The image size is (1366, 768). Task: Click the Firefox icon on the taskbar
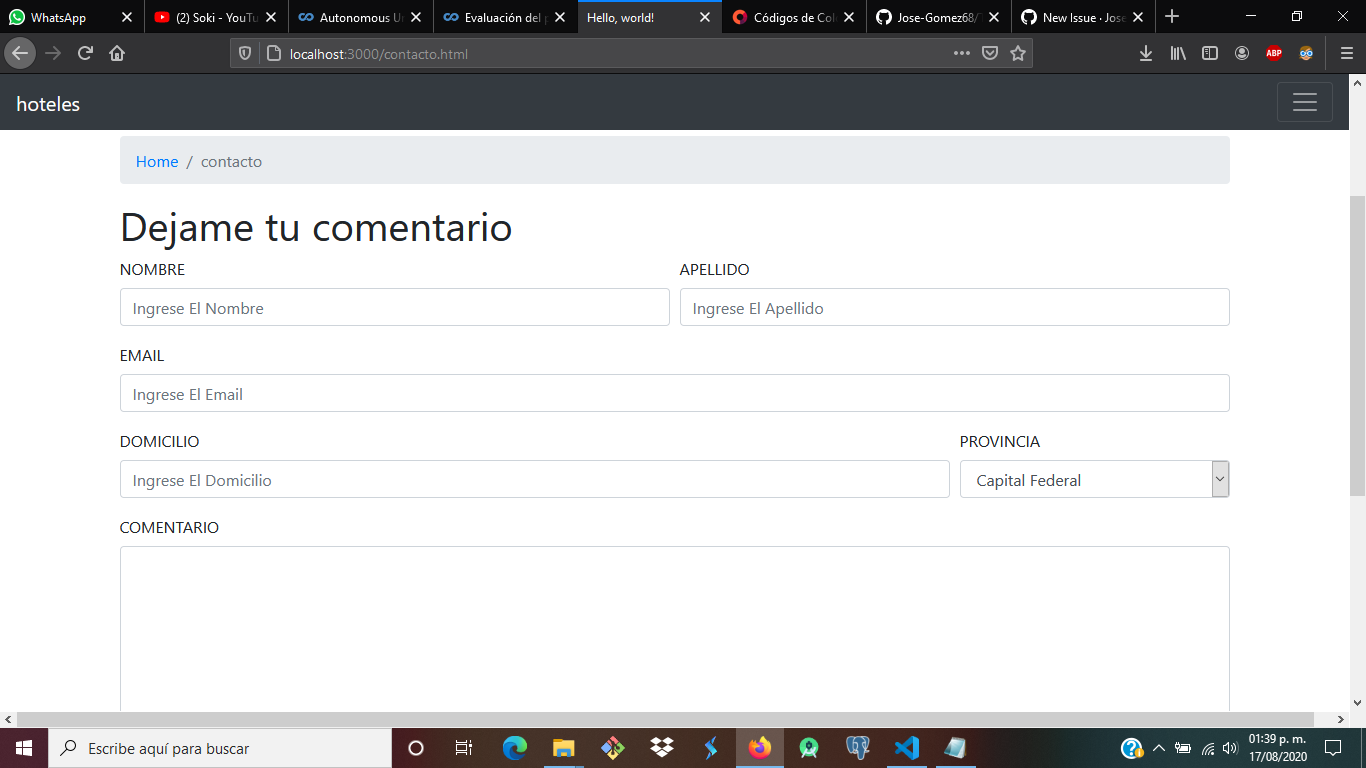pos(759,747)
